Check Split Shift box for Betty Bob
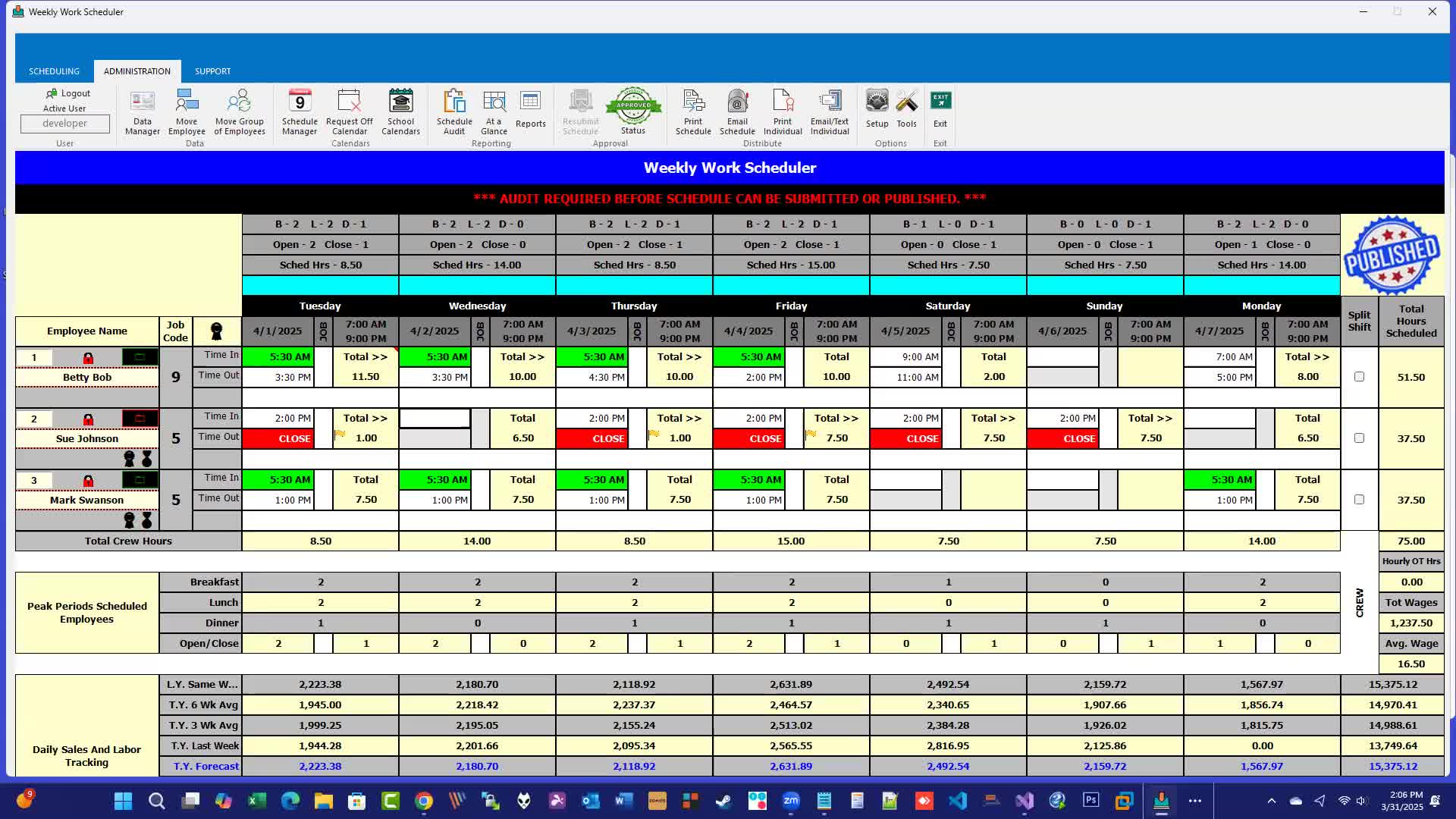This screenshot has width=1456, height=819. pos(1359,377)
